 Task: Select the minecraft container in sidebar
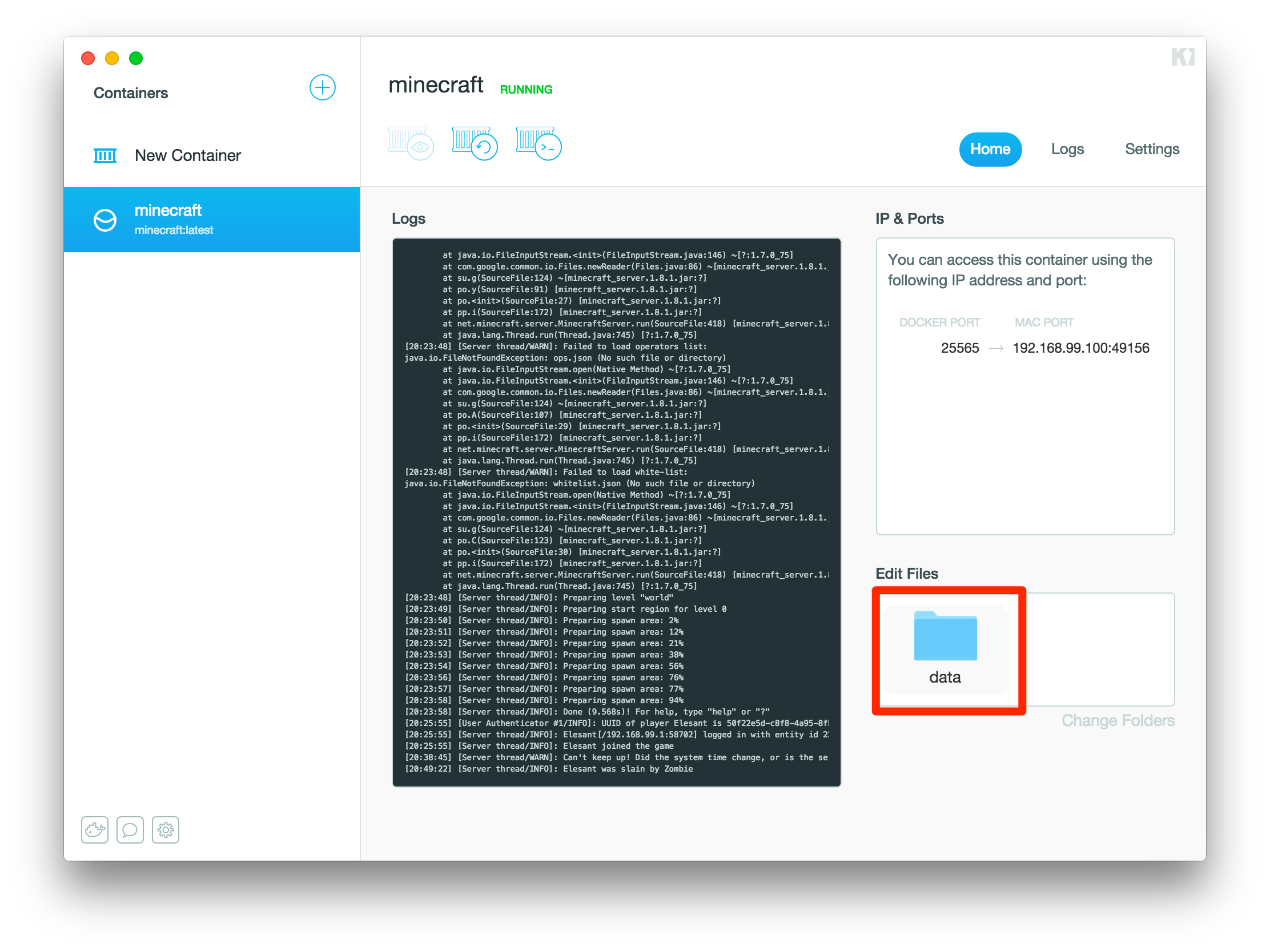click(212, 220)
